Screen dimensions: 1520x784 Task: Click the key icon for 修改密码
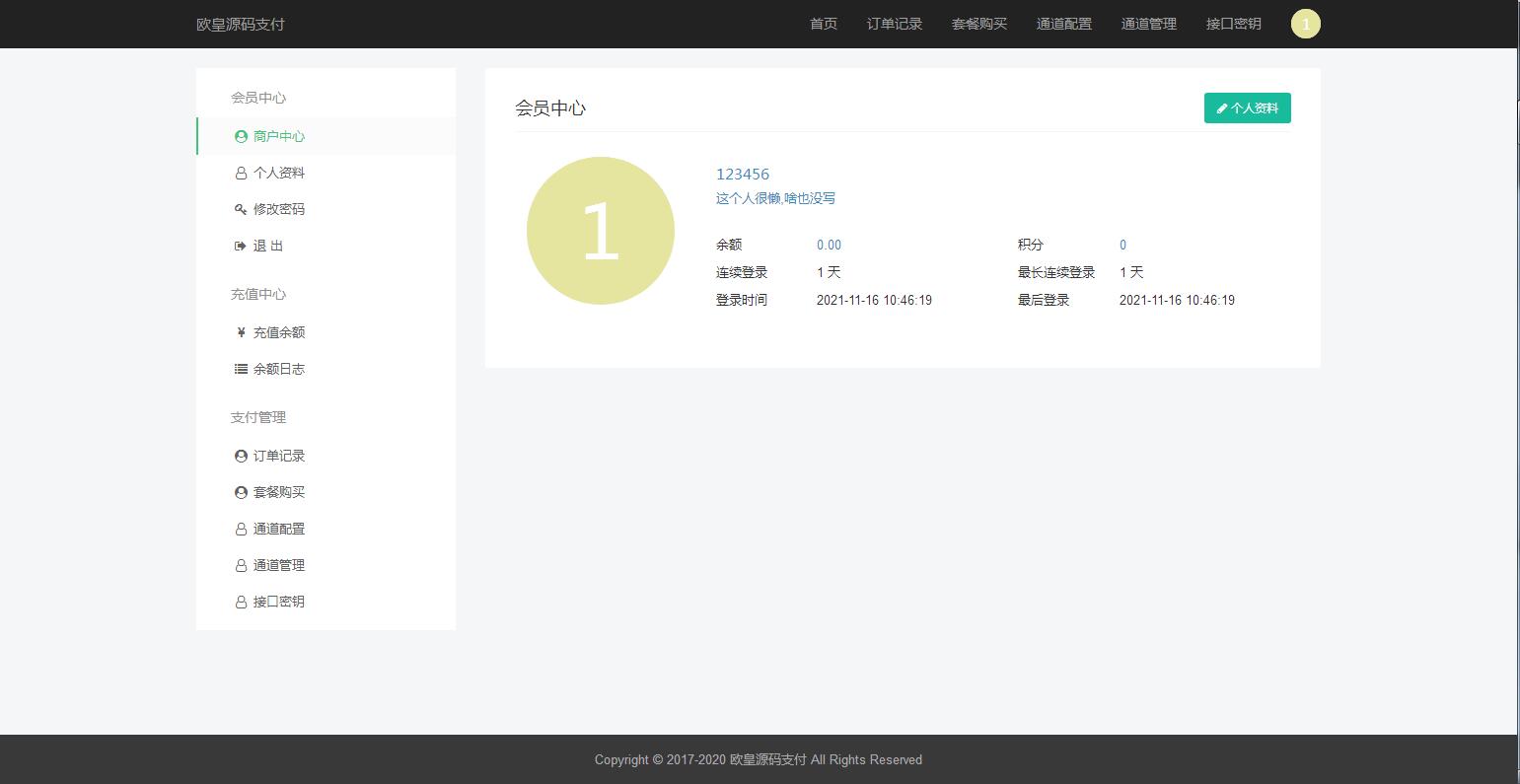pyautogui.click(x=241, y=210)
